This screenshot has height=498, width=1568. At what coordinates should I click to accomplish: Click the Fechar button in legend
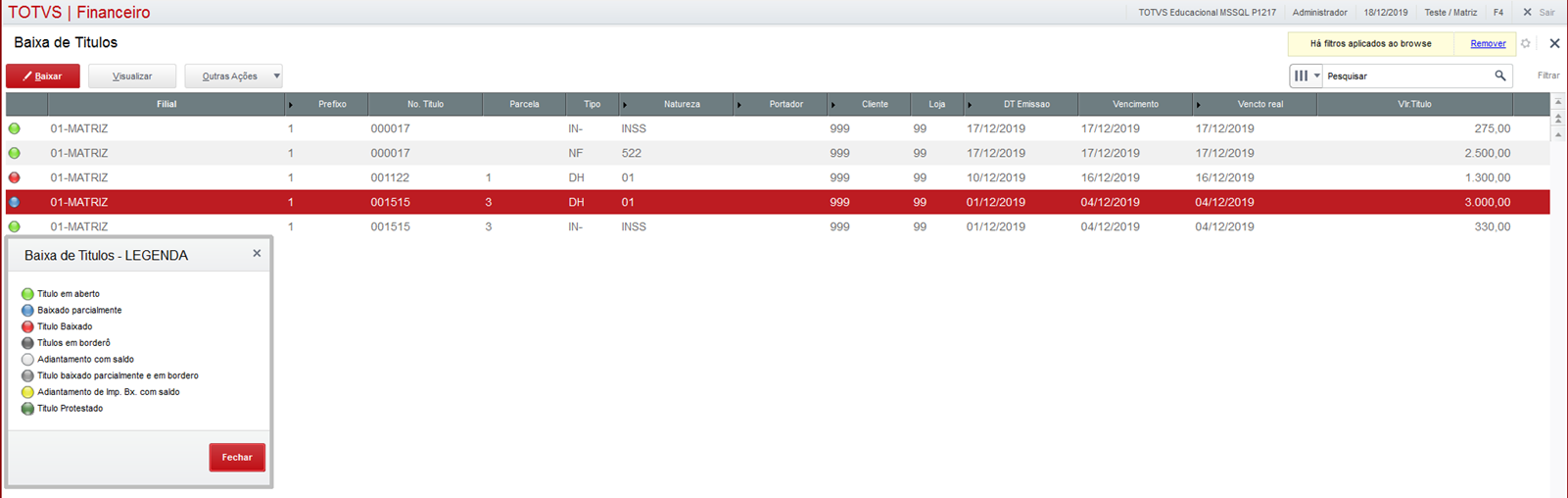coord(237,457)
